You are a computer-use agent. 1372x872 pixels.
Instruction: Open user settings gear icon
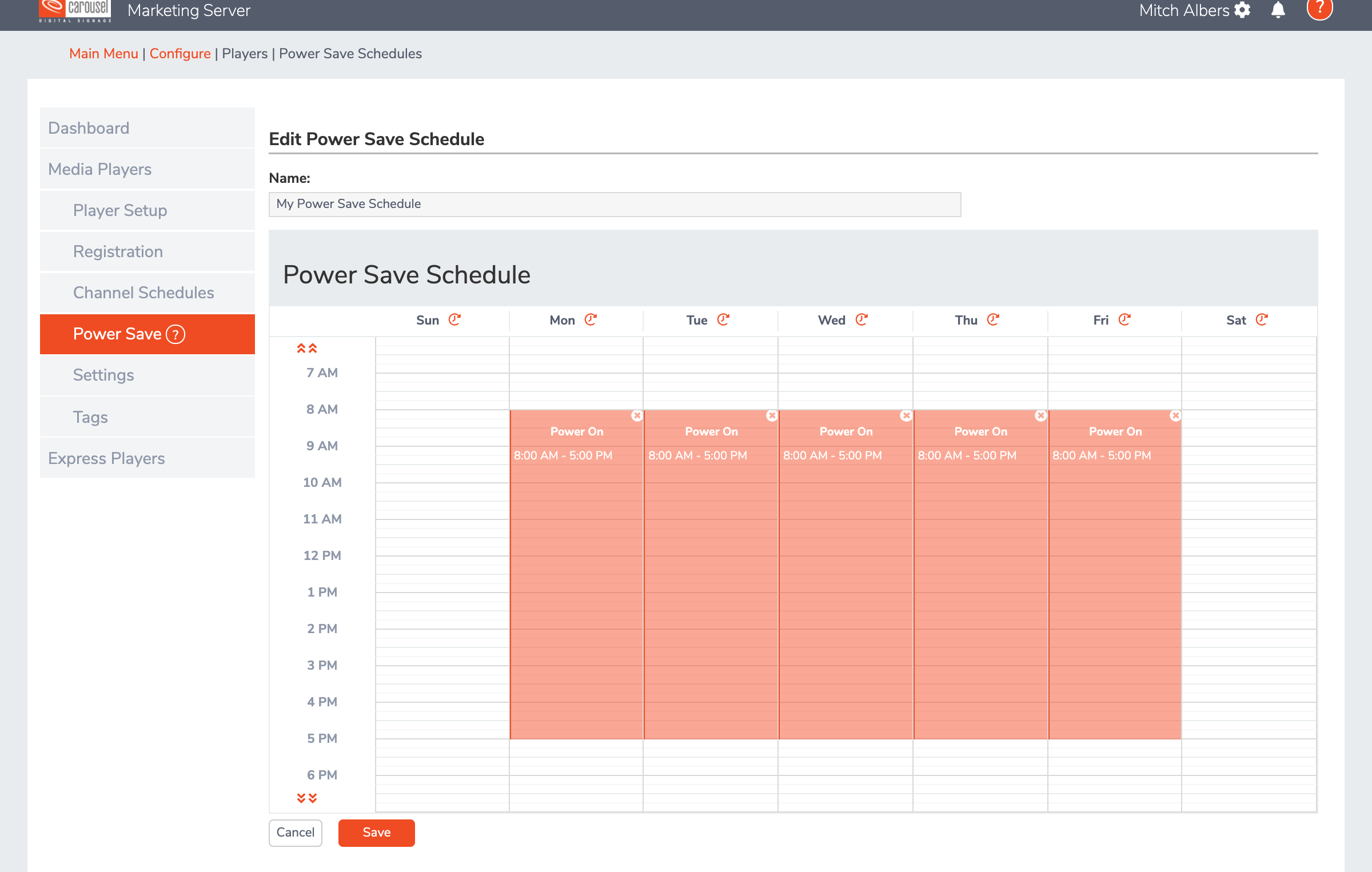point(1242,10)
